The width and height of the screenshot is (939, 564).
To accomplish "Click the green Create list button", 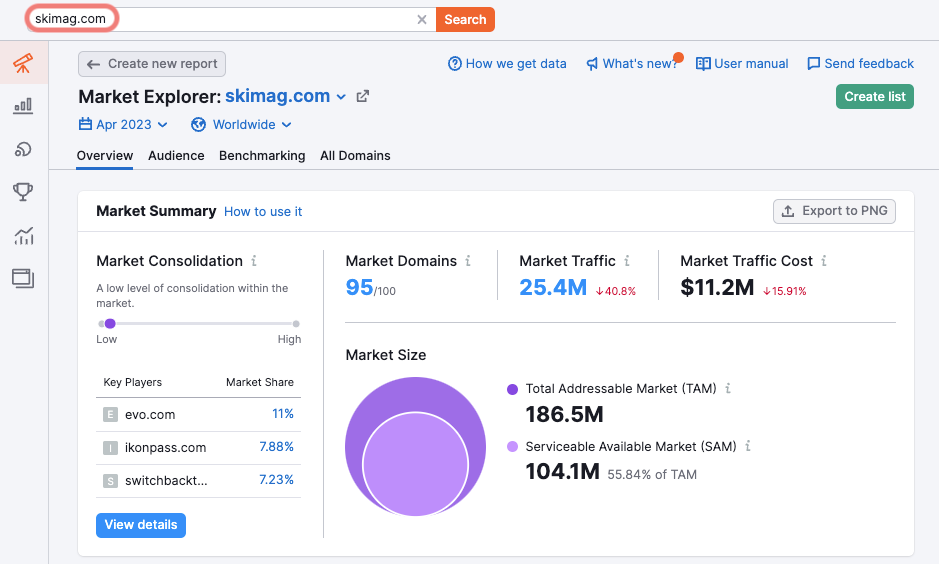I will 874,96.
